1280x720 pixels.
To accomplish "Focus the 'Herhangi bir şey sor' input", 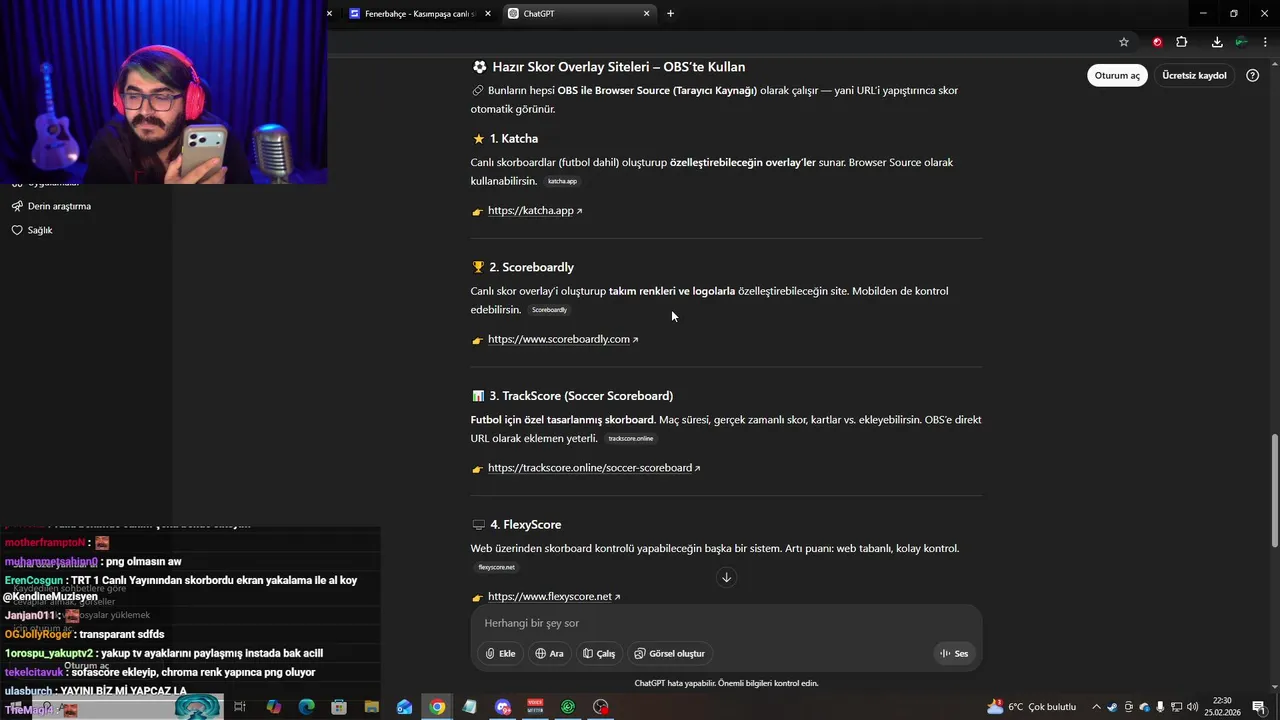I will [x=726, y=623].
